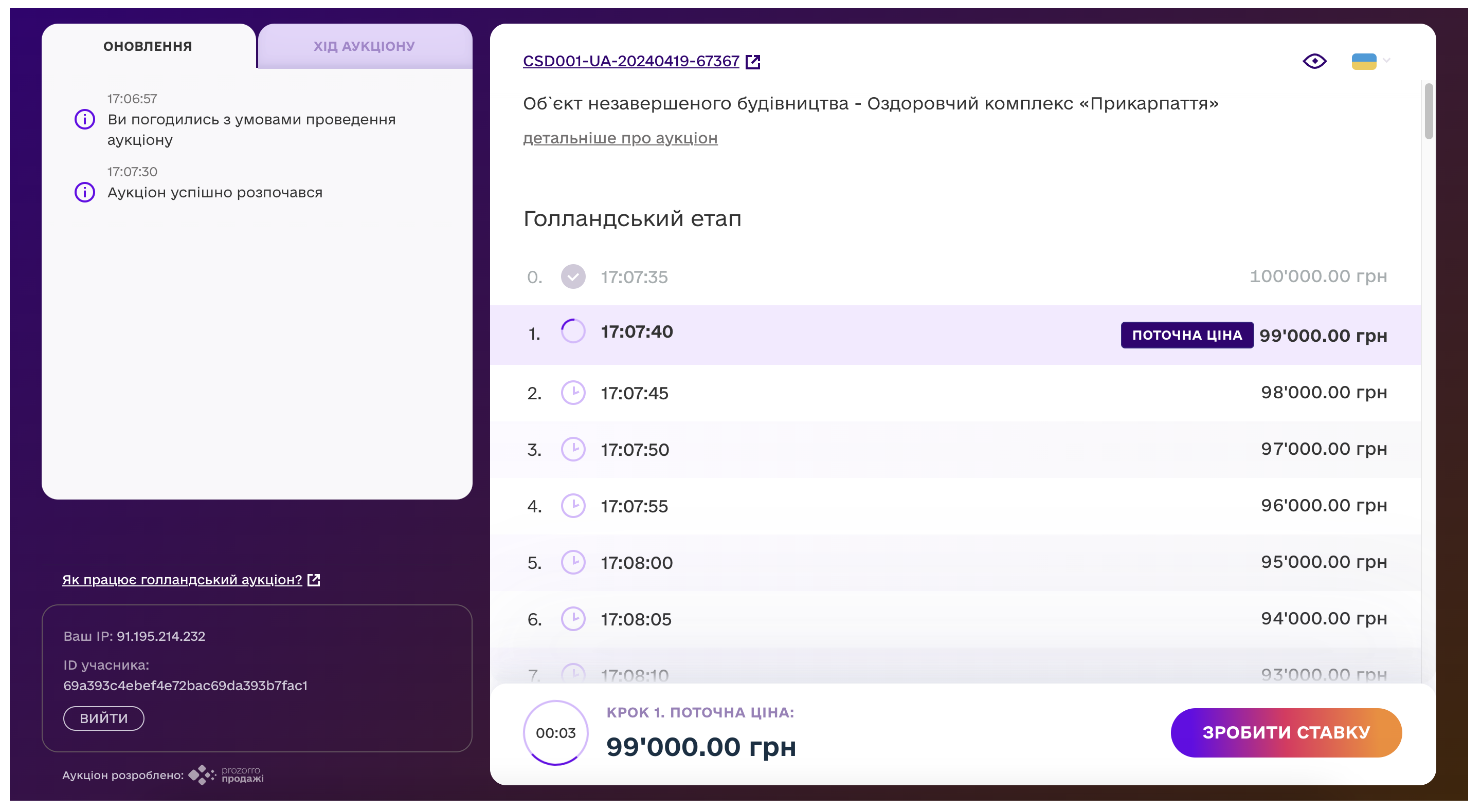The height and width of the screenshot is (812, 1481).
Task: Click the clock icon for step 17:08:00
Action: coord(573,563)
